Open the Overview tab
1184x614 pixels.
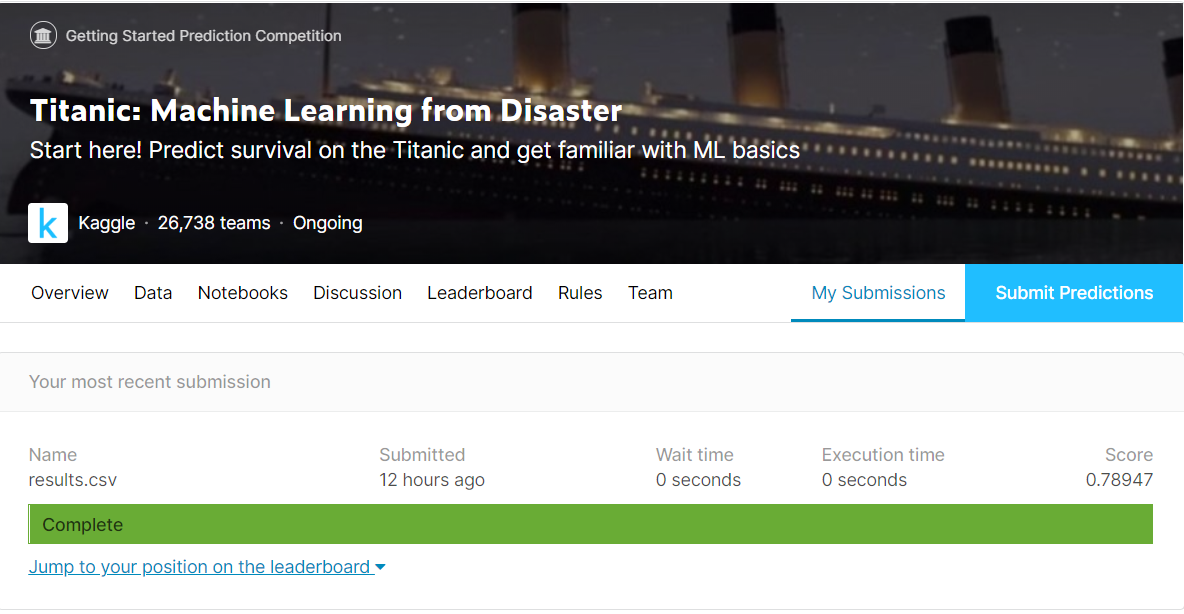(69, 293)
